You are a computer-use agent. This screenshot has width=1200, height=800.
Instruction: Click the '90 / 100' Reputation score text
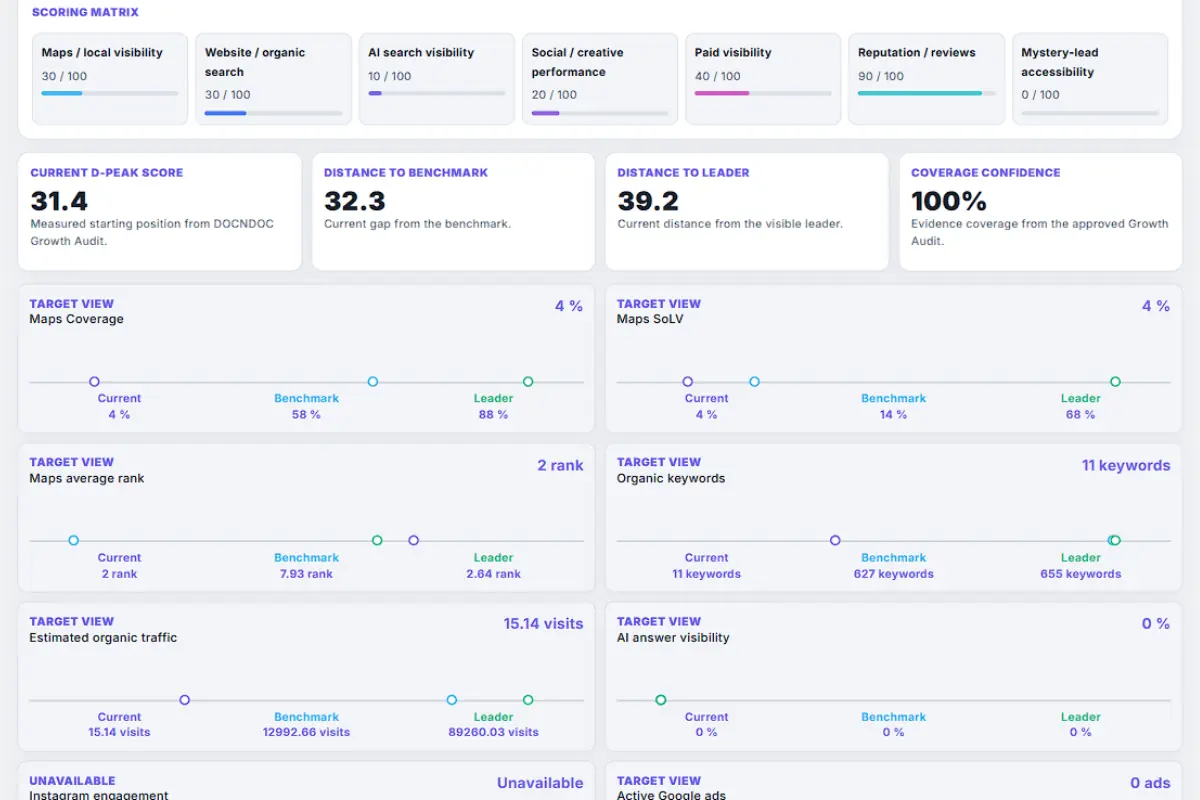(x=881, y=76)
